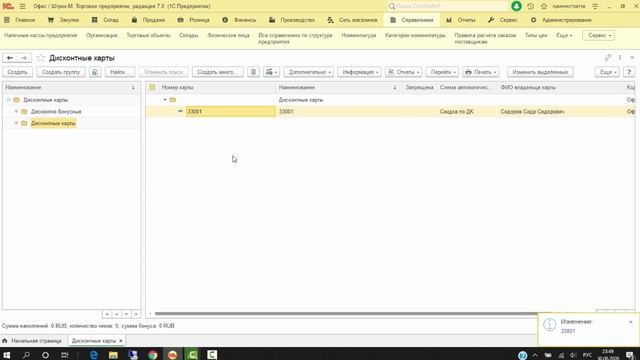Expand the Еще dropdown in links panel

[x=564, y=36]
